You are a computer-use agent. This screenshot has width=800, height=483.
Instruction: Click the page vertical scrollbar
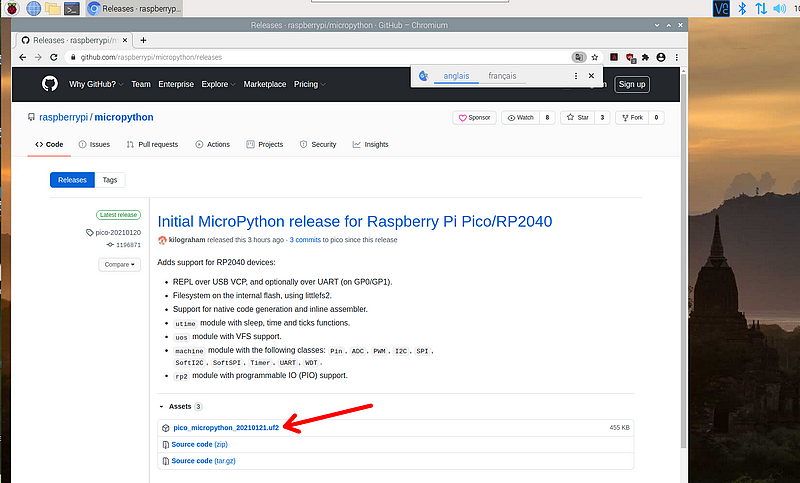point(684,260)
